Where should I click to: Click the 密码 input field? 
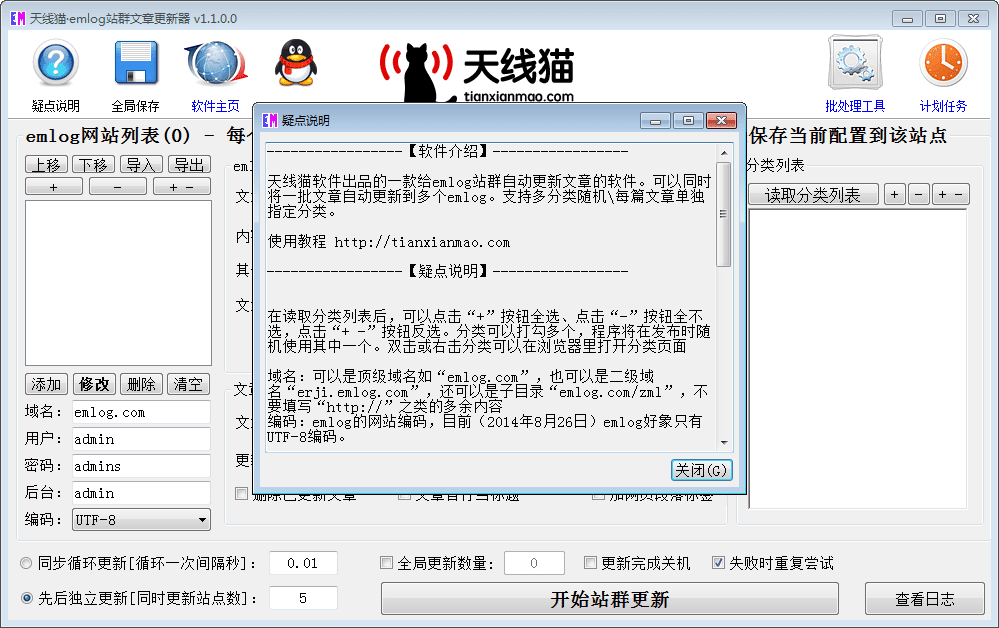coord(141,466)
